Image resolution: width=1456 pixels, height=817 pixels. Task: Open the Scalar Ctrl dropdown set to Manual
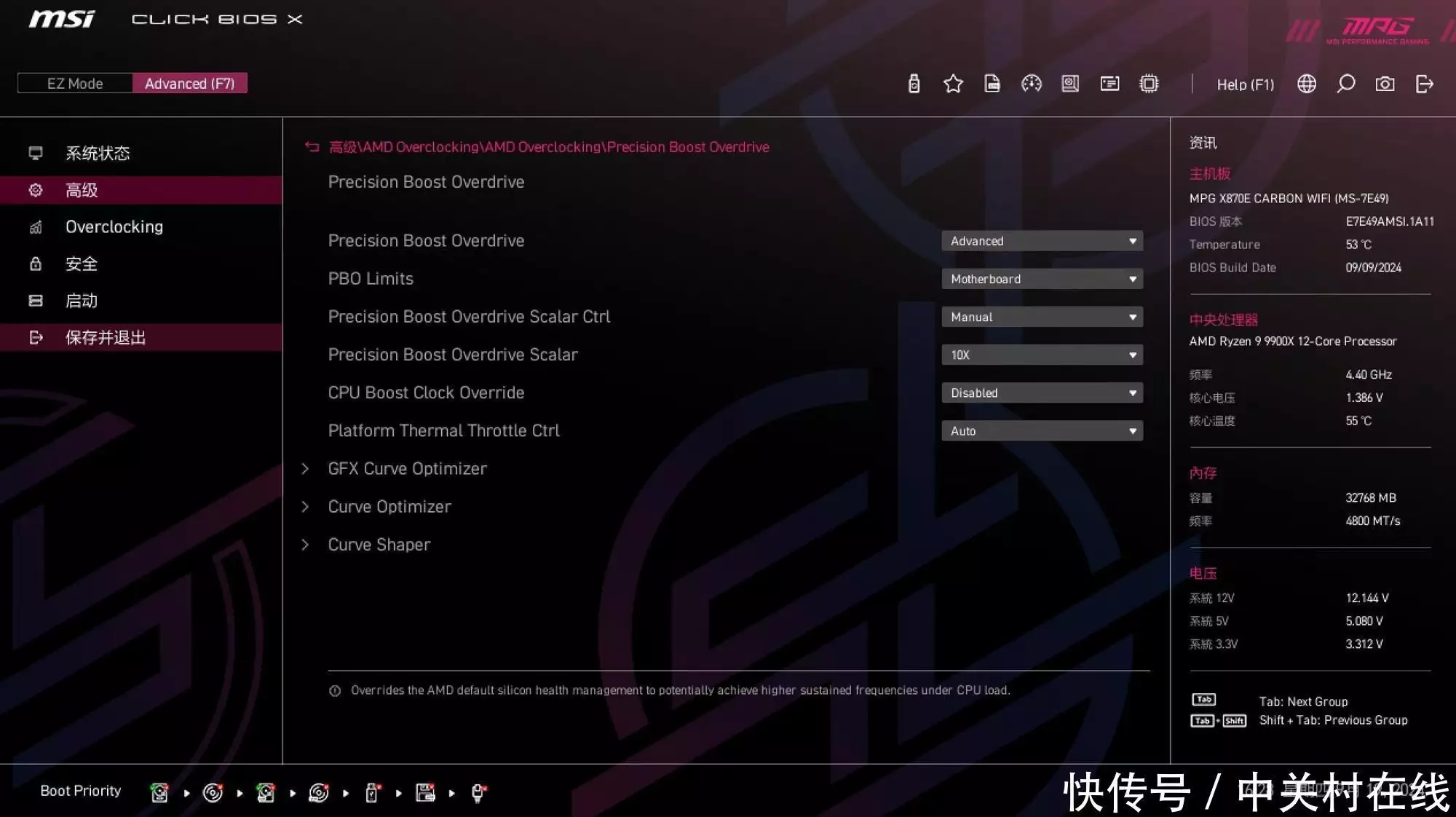tap(1042, 317)
